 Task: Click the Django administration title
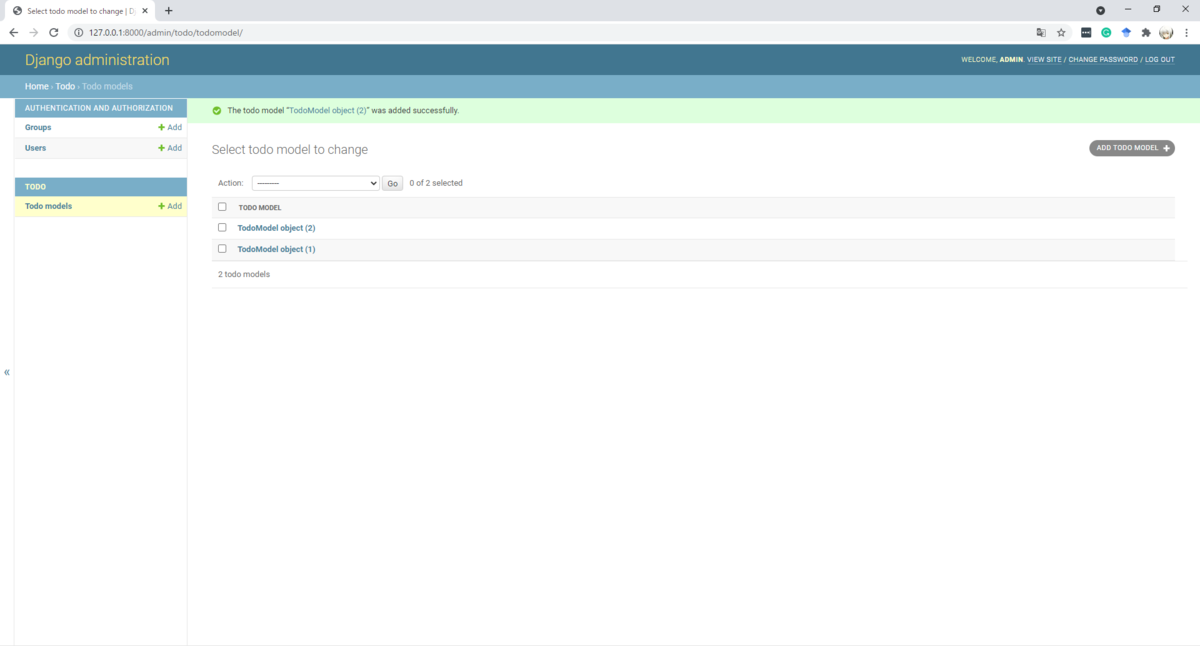point(97,60)
